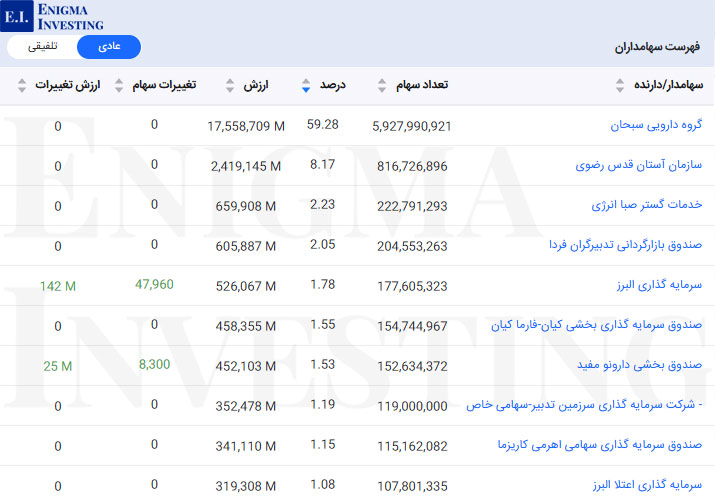Select share count 119,000,000
The height and width of the screenshot is (502, 715).
click(412, 406)
